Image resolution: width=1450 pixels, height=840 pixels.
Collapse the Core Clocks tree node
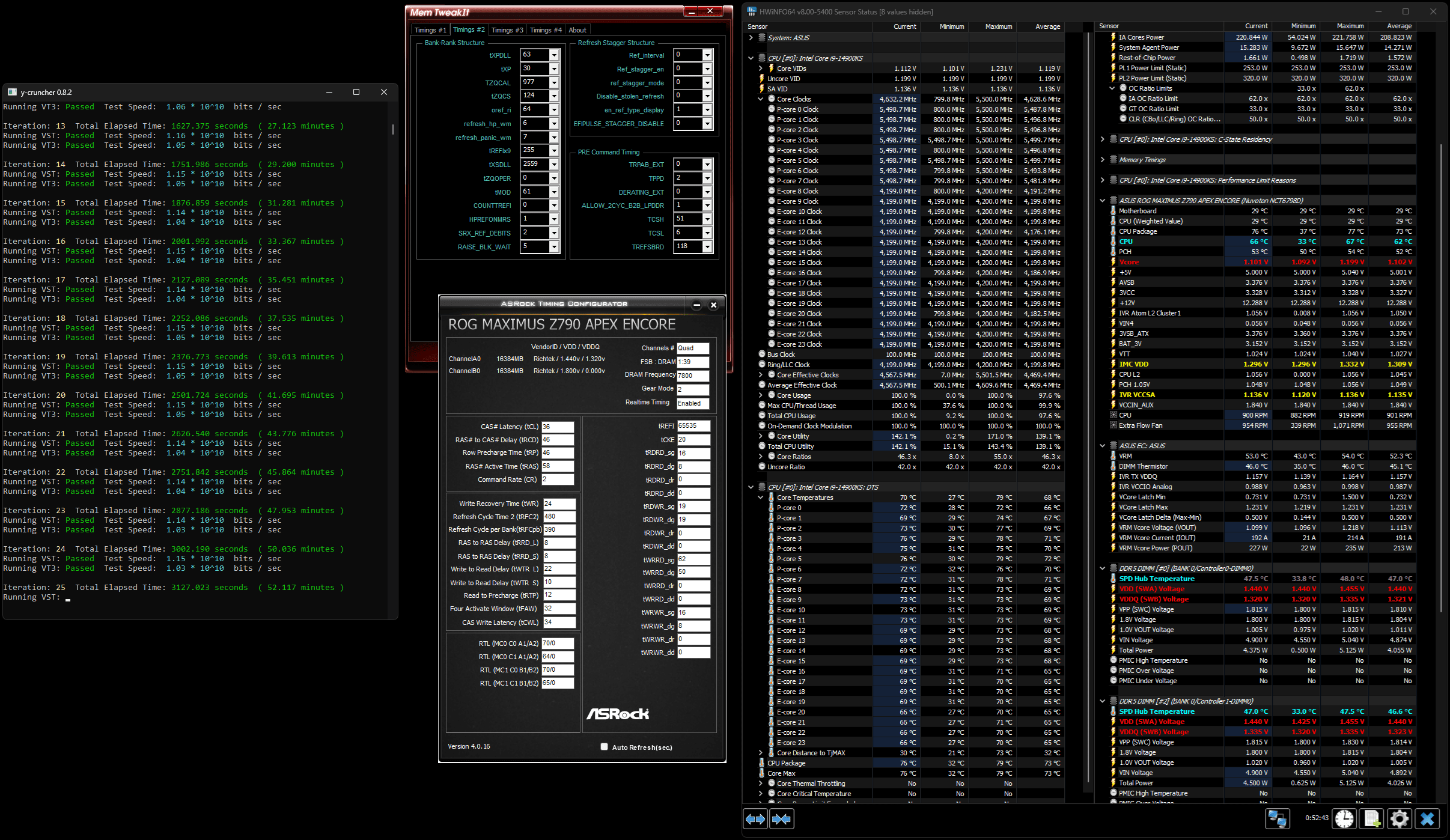pyautogui.click(x=761, y=99)
